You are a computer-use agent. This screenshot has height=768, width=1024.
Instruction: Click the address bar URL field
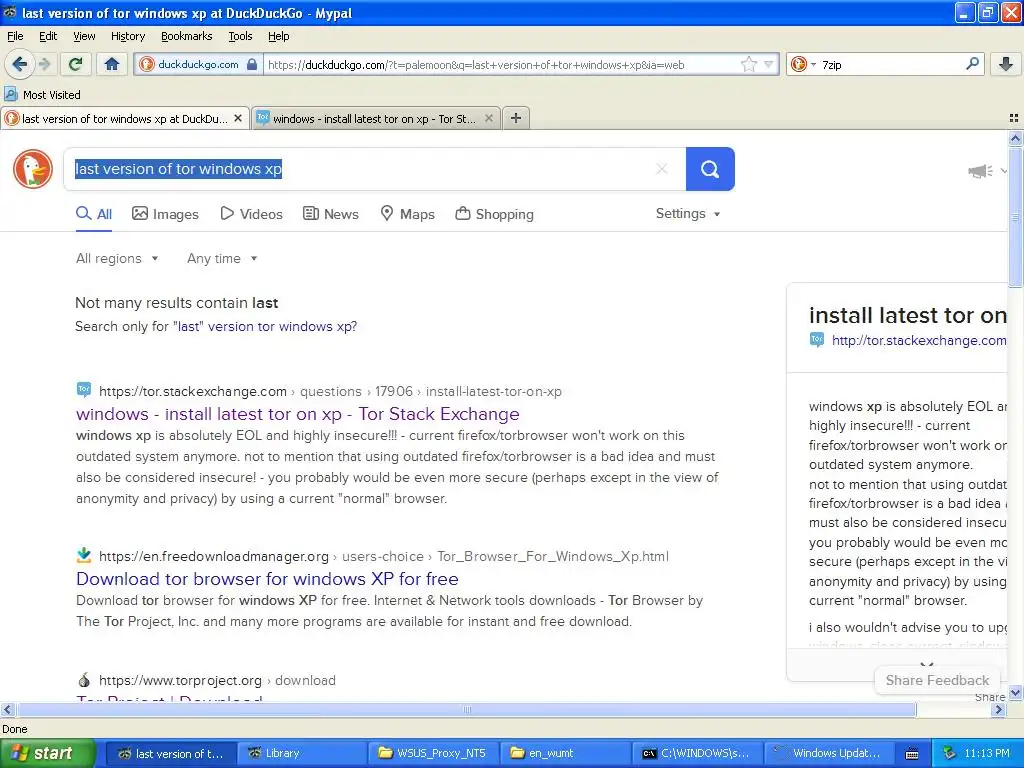pos(500,64)
